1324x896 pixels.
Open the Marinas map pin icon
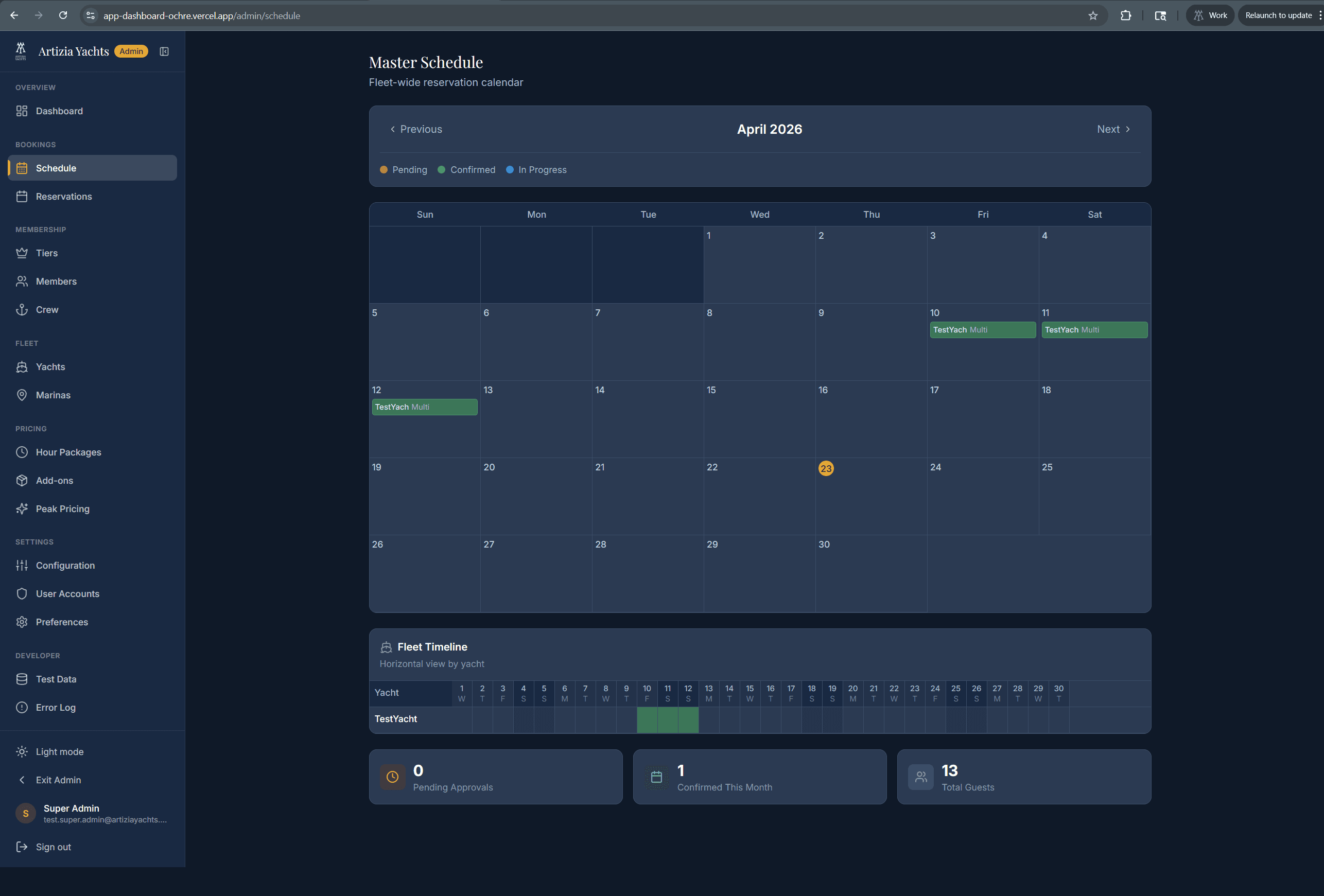[22, 395]
